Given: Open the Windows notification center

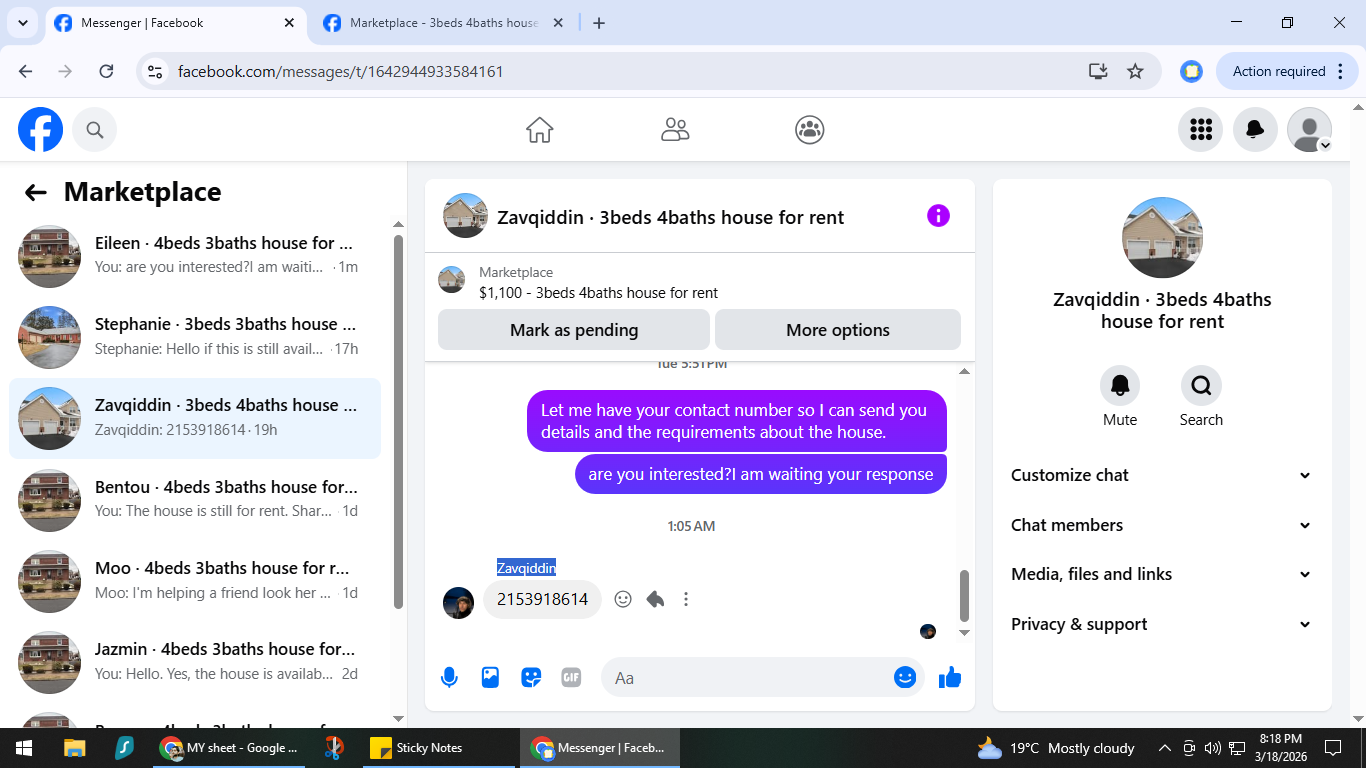Looking at the screenshot, I should [x=1333, y=748].
